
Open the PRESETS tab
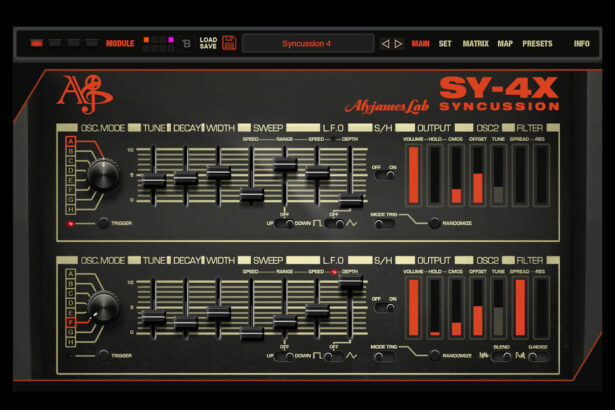537,44
